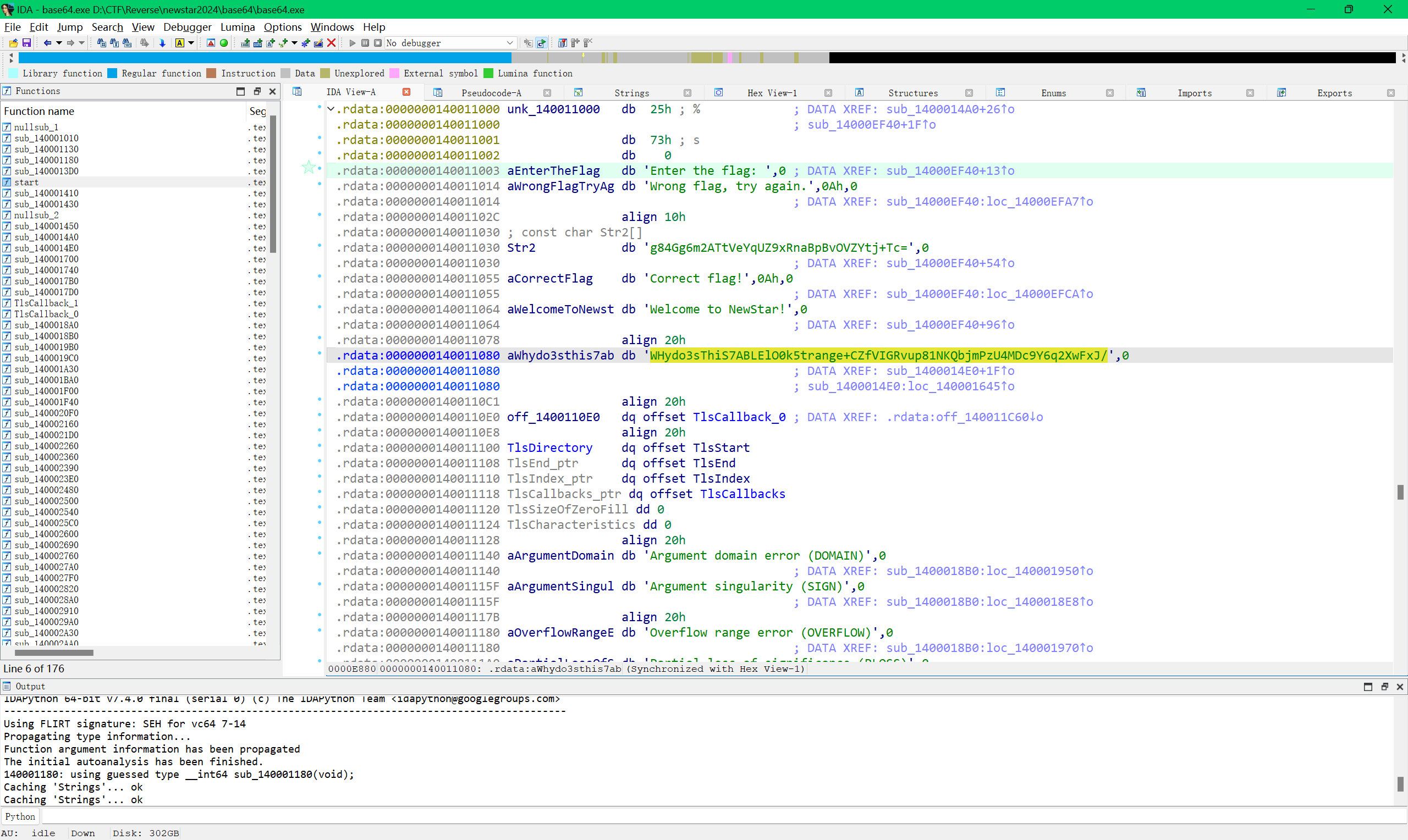Open the debugger selection combo box
Image resolution: width=1408 pixels, height=840 pixels.
point(450,43)
